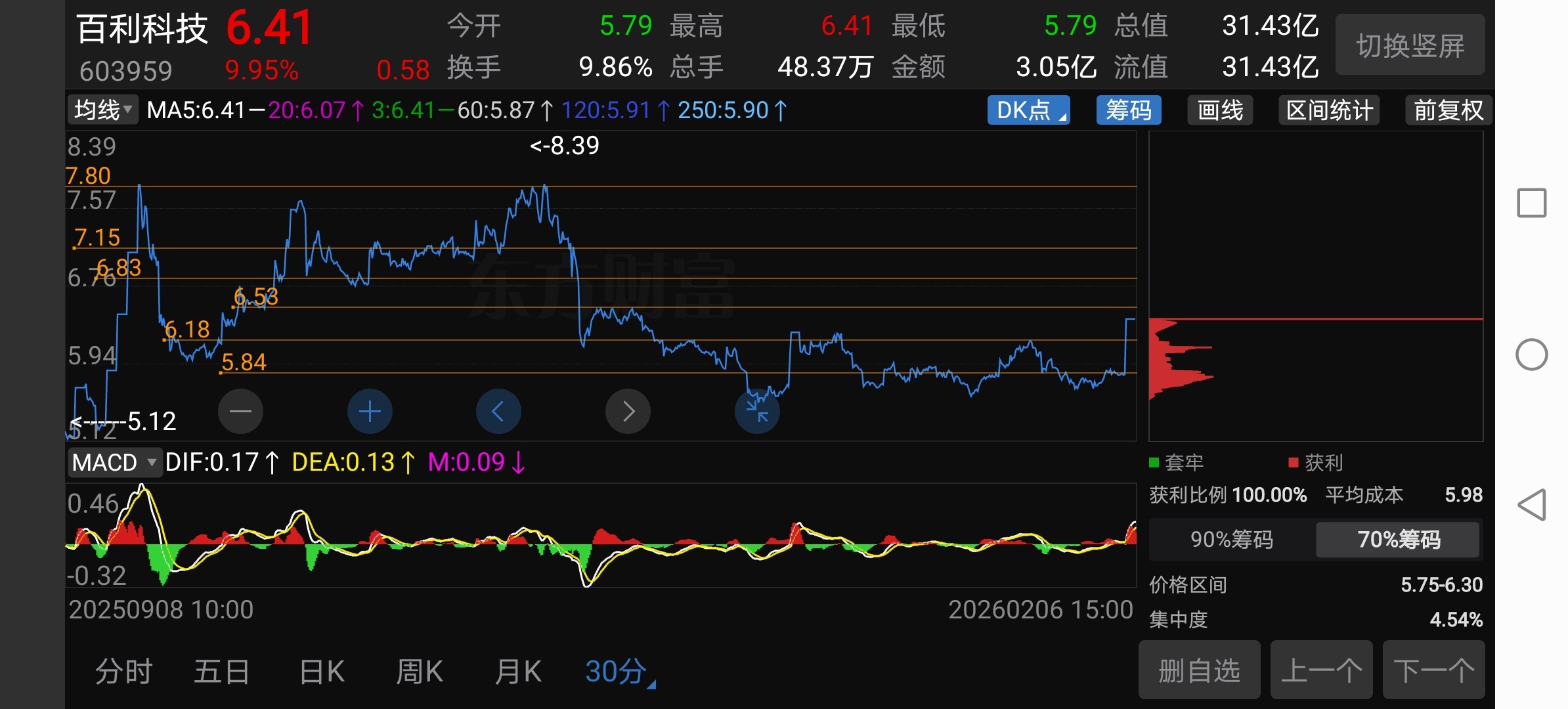
Task: Tap Android back triangle icon
Action: click(1531, 505)
